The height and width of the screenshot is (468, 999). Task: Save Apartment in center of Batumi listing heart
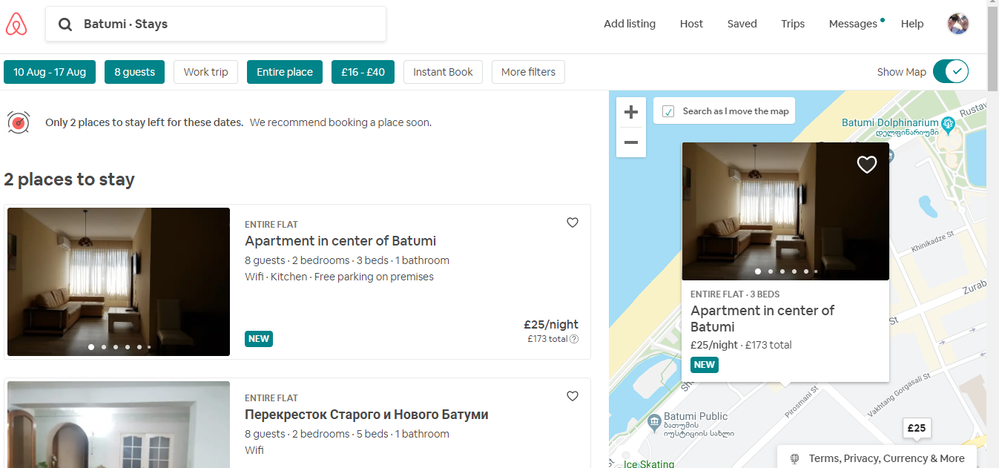tap(572, 223)
